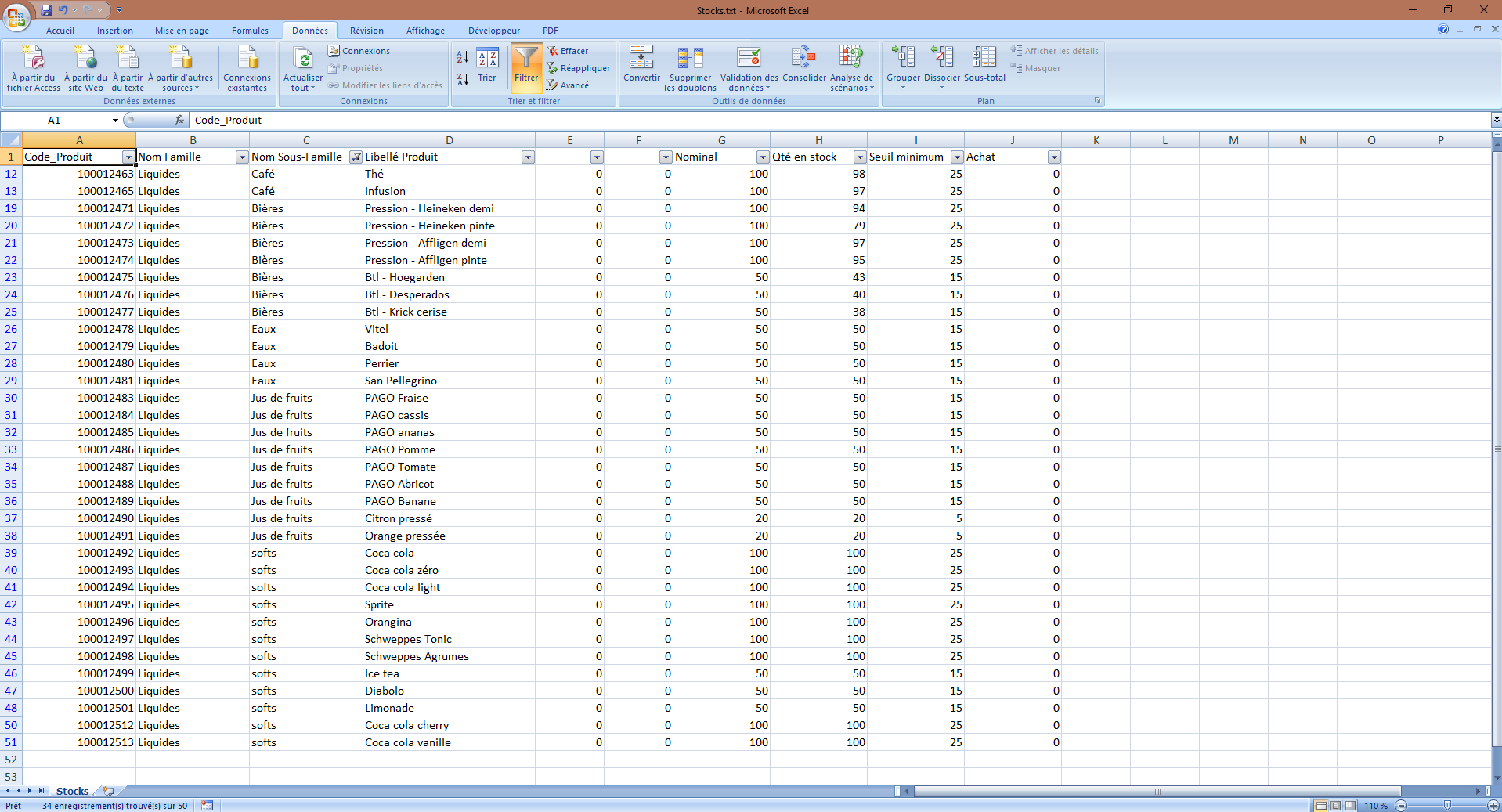Screen dimensions: 1502x812
Task: Click Effacer to clear filter
Action: 568,51
